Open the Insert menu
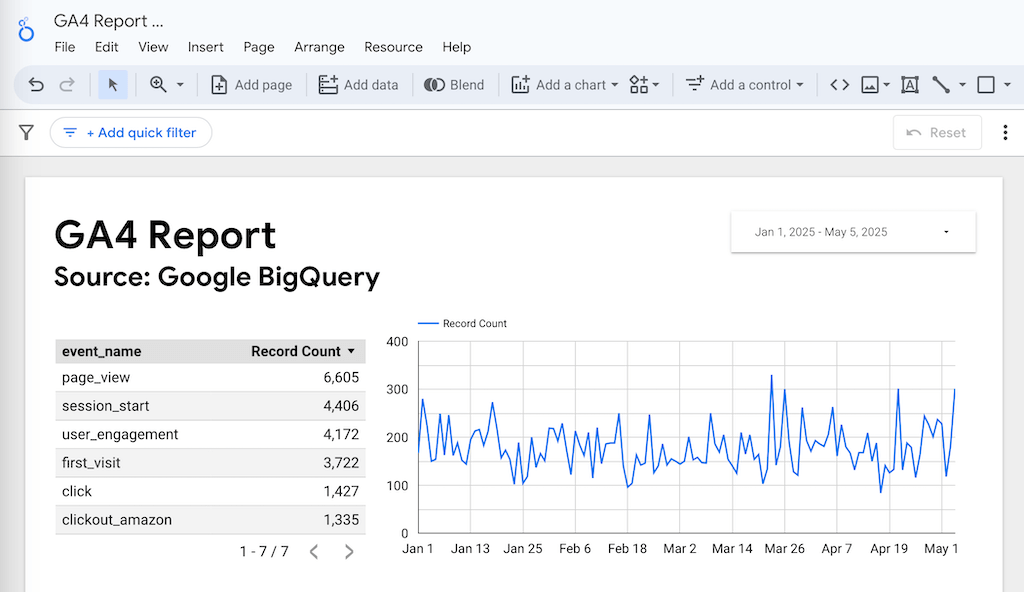Image resolution: width=1024 pixels, height=592 pixels. [206, 47]
